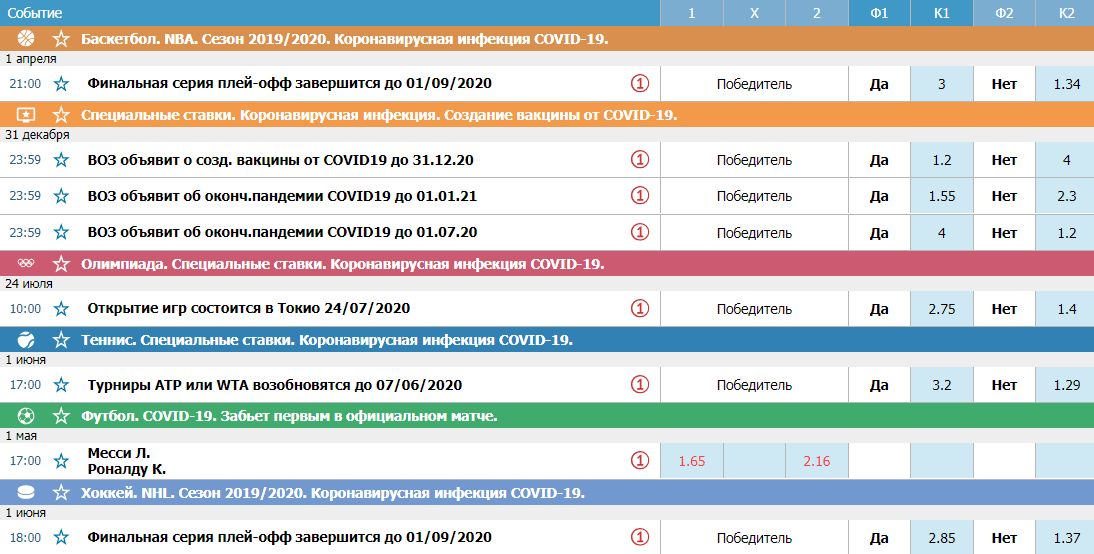Pick odds 1.29 for ATP WTA Нет
This screenshot has height=554, width=1094.
pyautogui.click(x=1065, y=384)
